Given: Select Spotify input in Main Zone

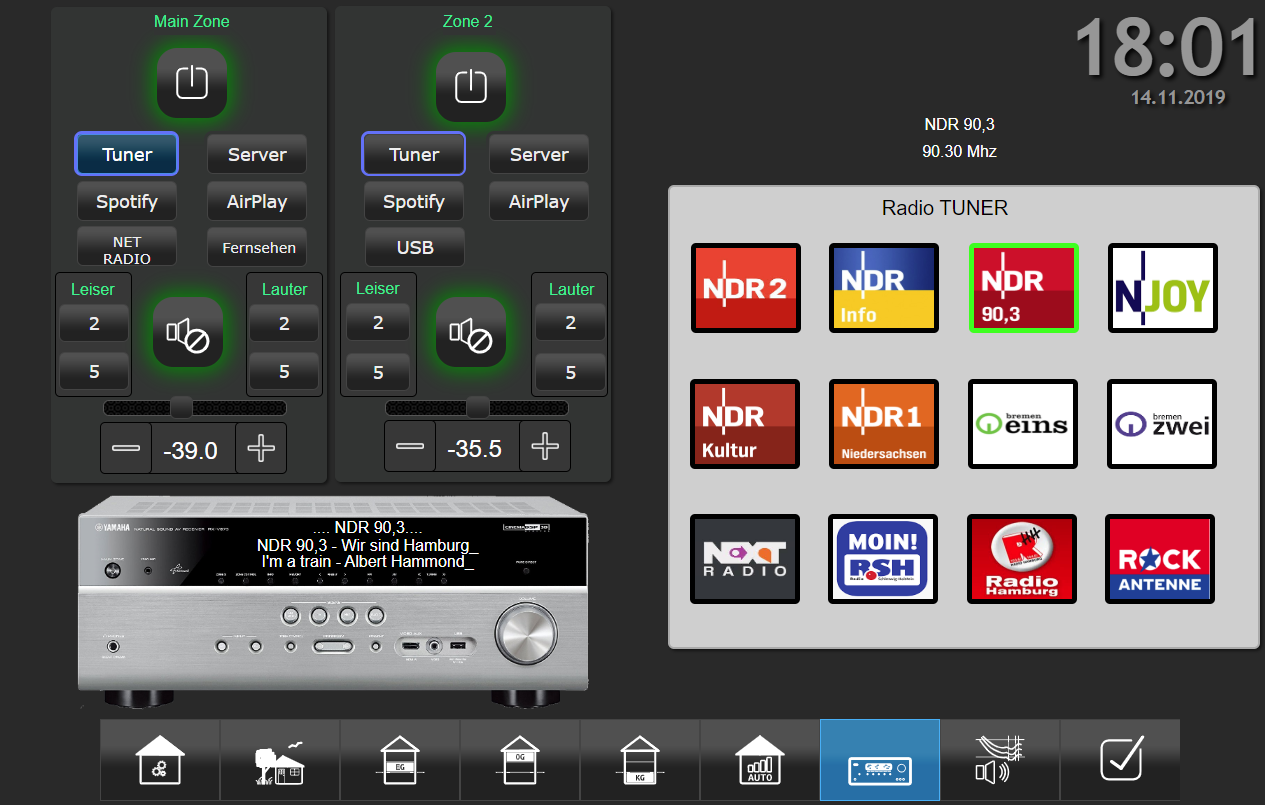Looking at the screenshot, I should [127, 201].
